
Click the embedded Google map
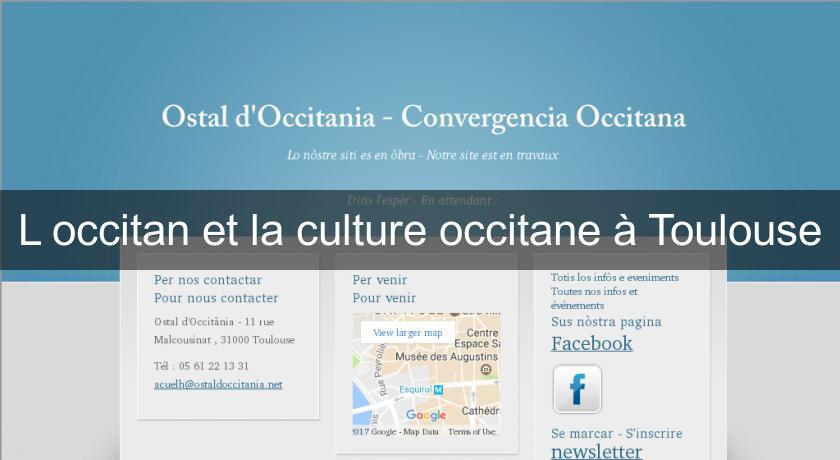click(x=426, y=375)
